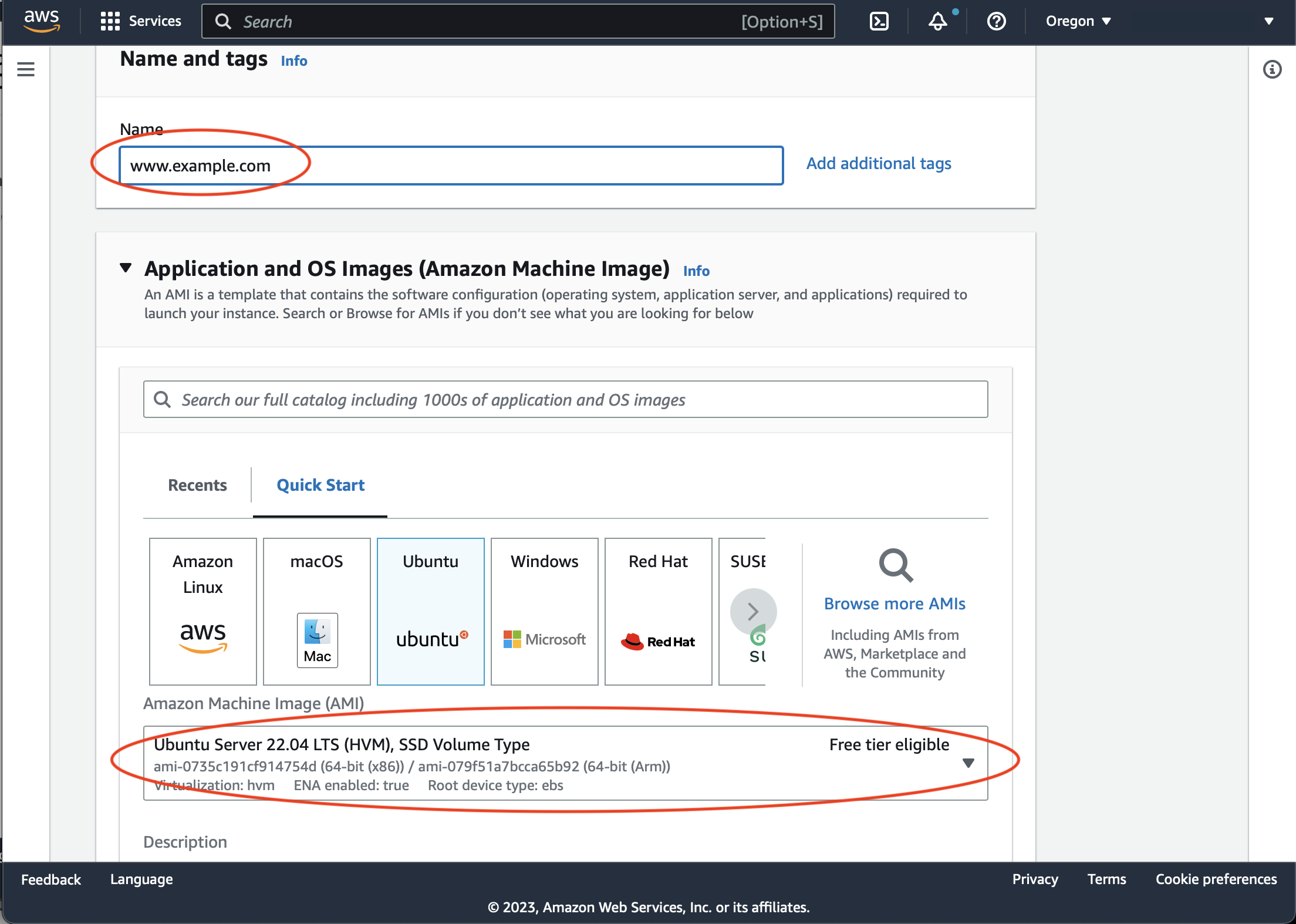The height and width of the screenshot is (924, 1296).
Task: Open the notifications bell
Action: (937, 21)
